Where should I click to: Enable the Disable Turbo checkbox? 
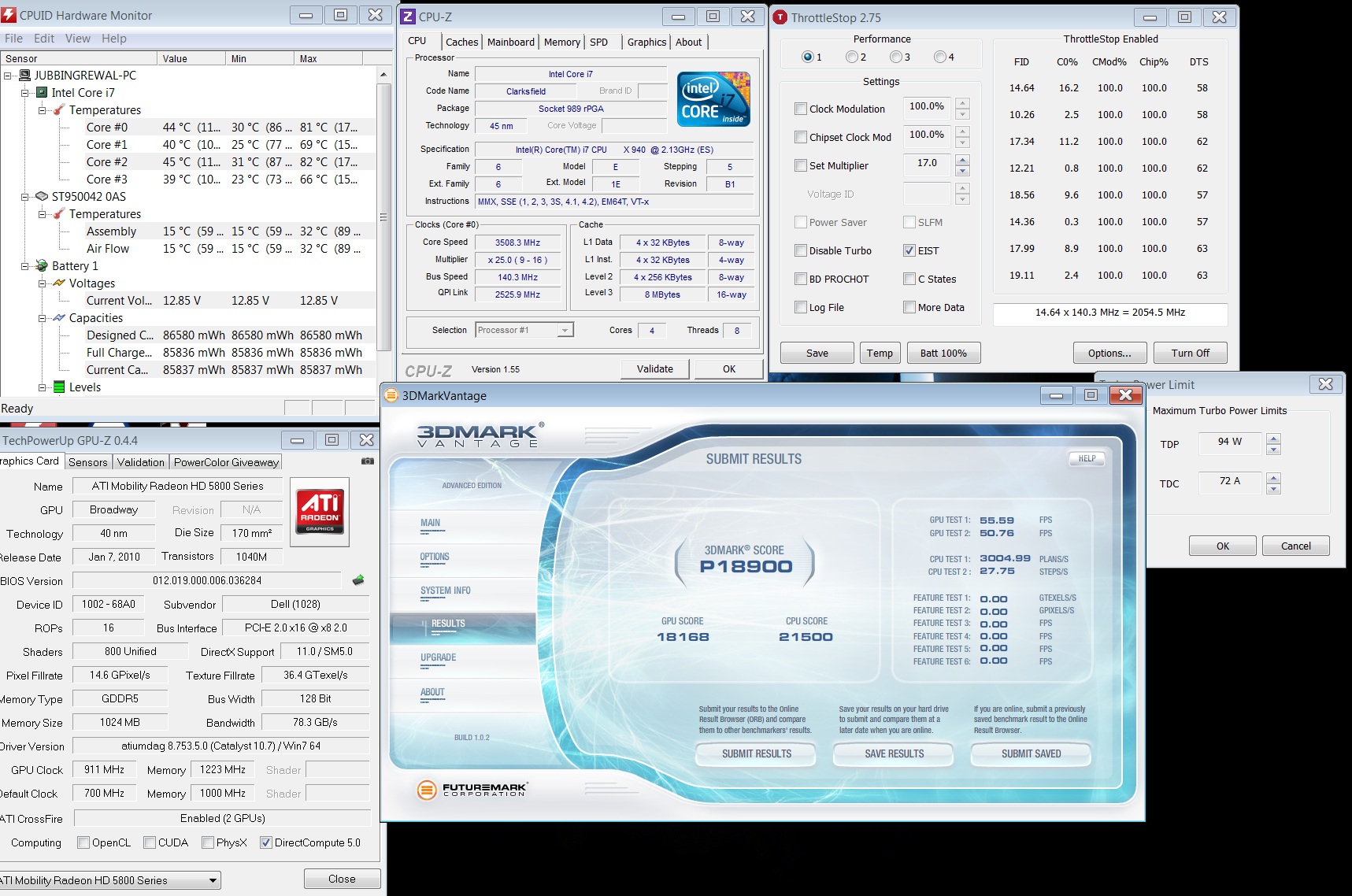[801, 250]
